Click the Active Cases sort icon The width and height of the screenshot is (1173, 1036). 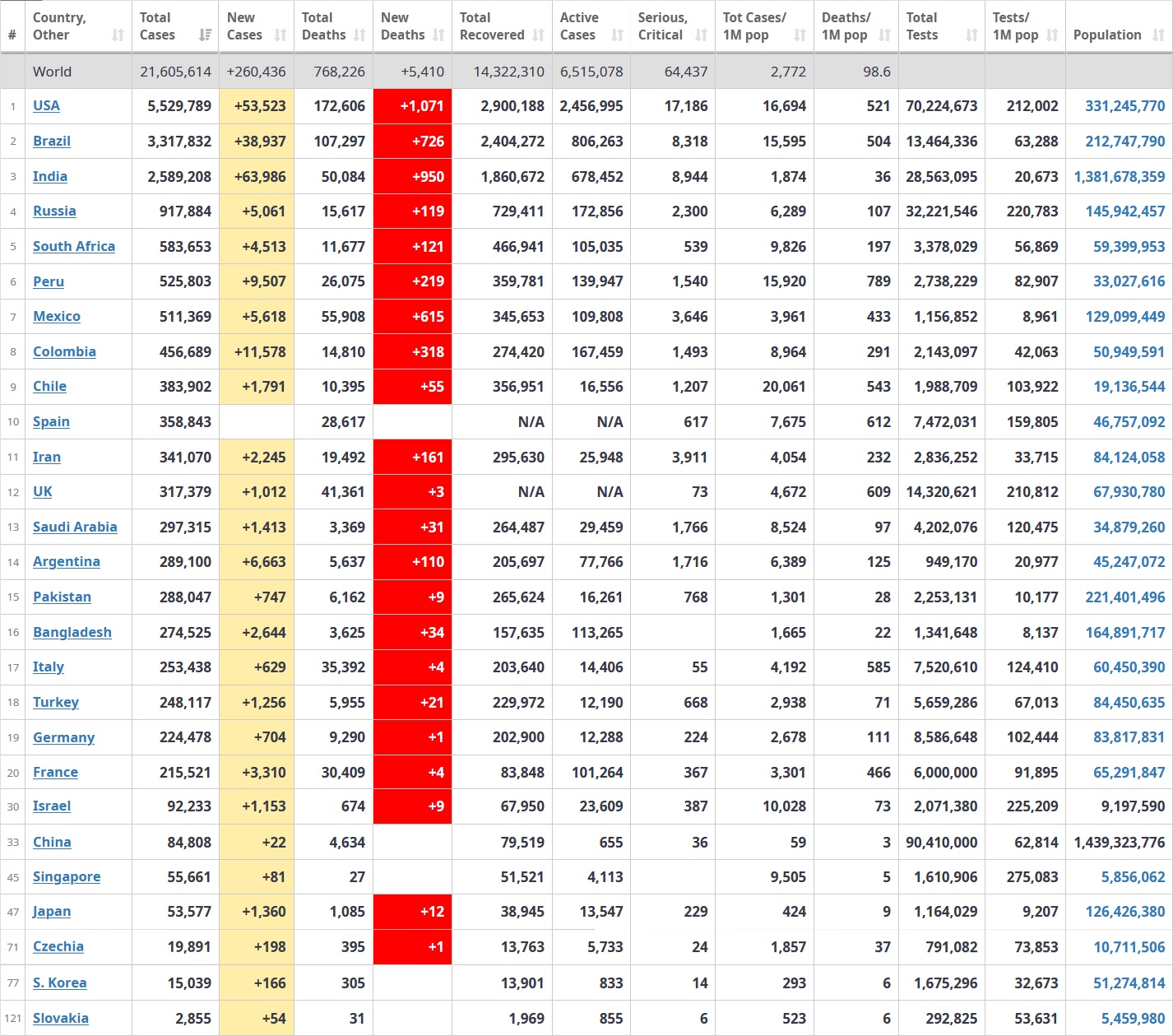coord(617,35)
